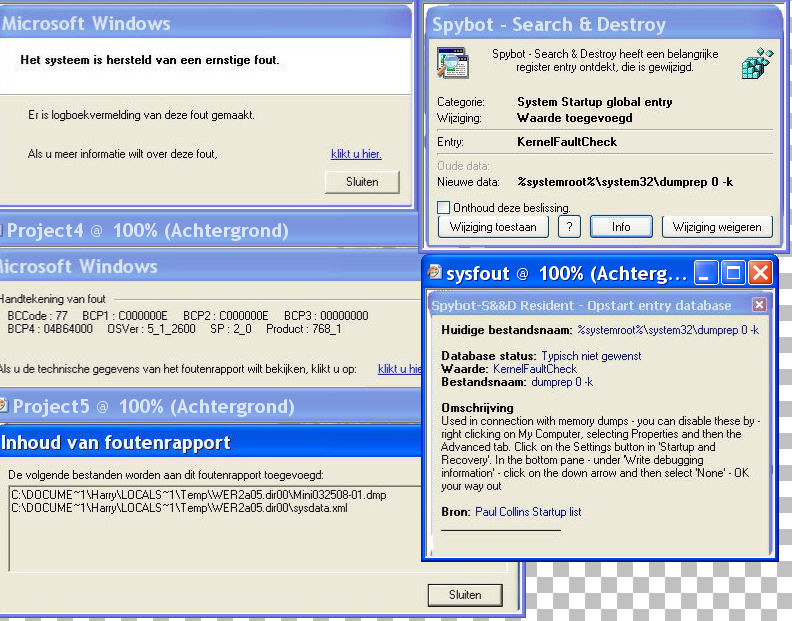Click the Waarde 'KernelFaultCheck' value in Resident panel

535,369
